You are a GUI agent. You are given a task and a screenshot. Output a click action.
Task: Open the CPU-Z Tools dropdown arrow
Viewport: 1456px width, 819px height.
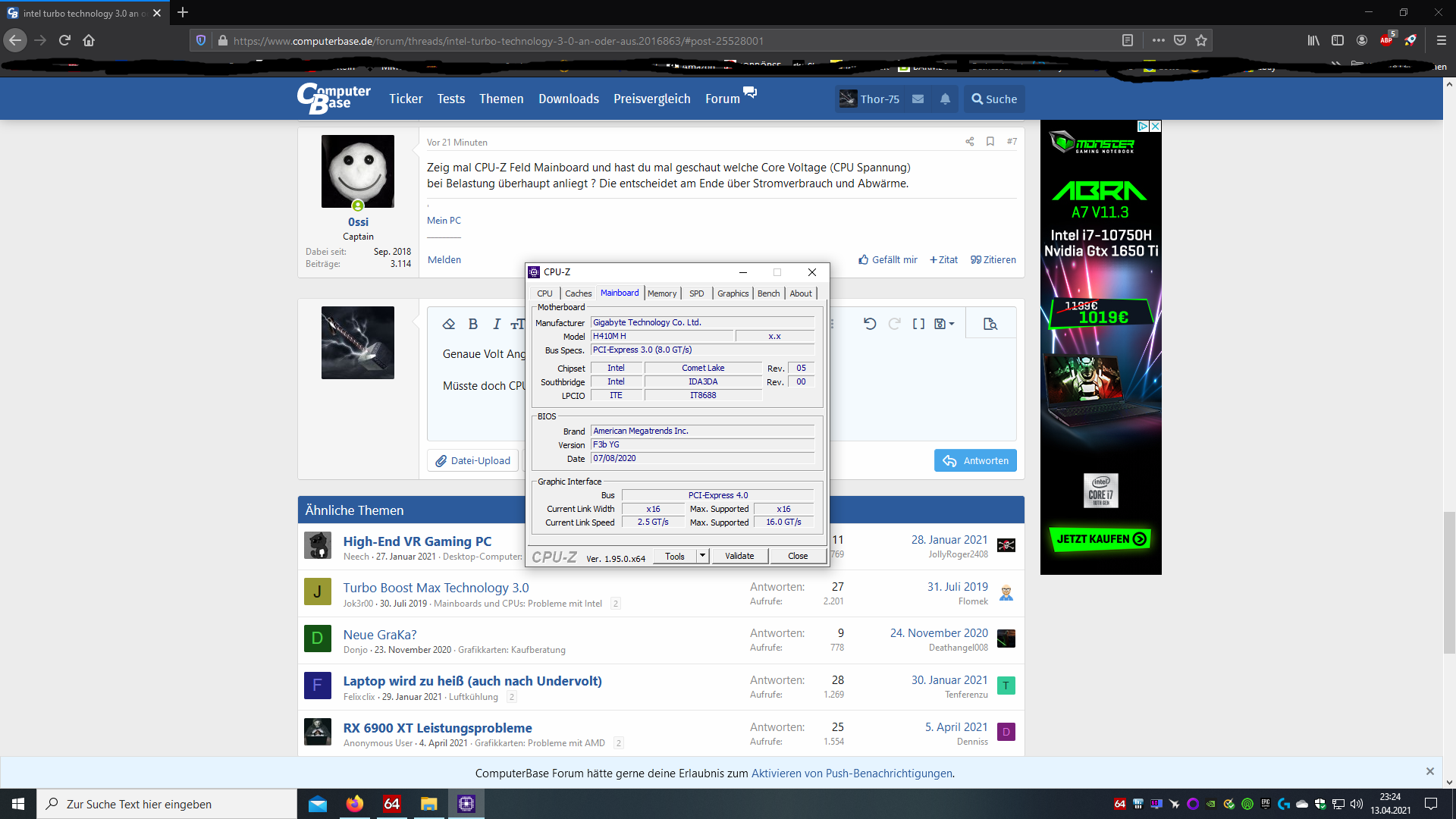[x=702, y=556]
